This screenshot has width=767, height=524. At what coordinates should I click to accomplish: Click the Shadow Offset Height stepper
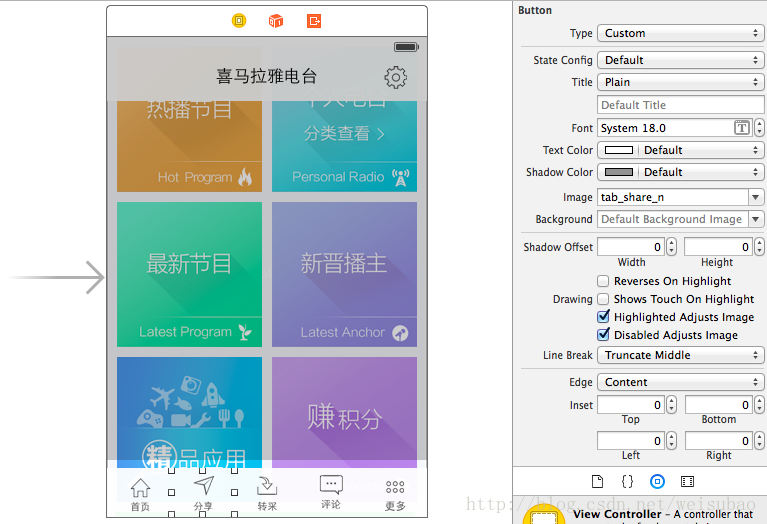(x=759, y=247)
